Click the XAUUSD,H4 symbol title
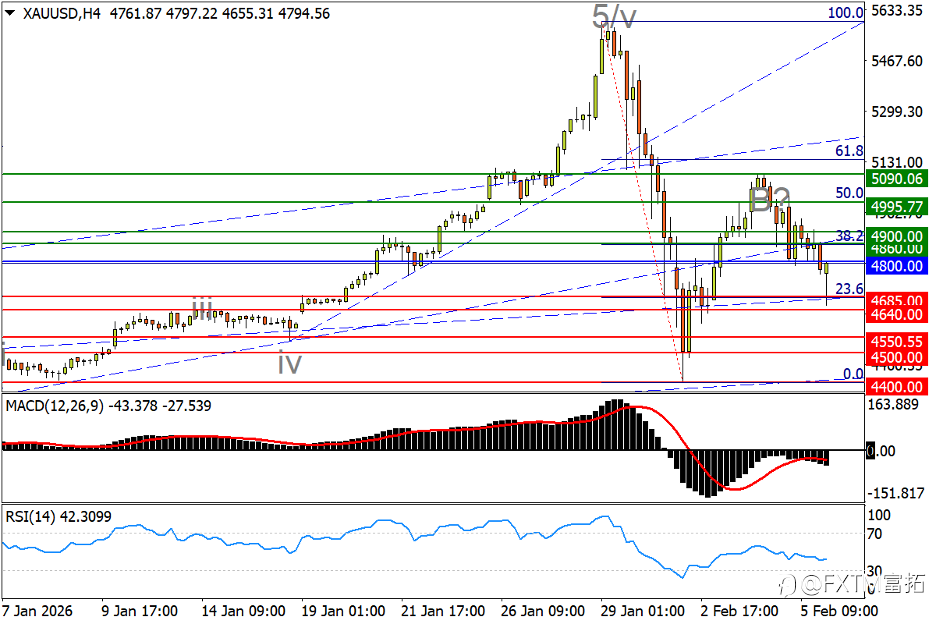The width and height of the screenshot is (936, 624). pyautogui.click(x=62, y=13)
